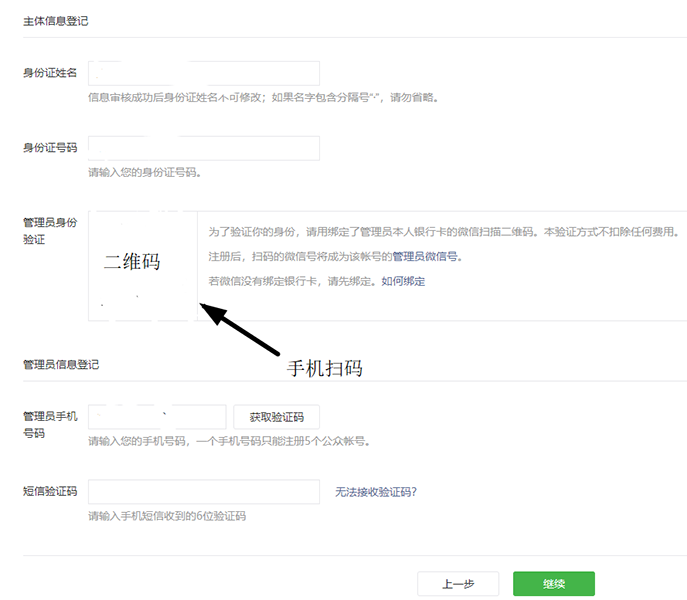Click the 获取验证码 button
687x600 pixels.
point(276,417)
